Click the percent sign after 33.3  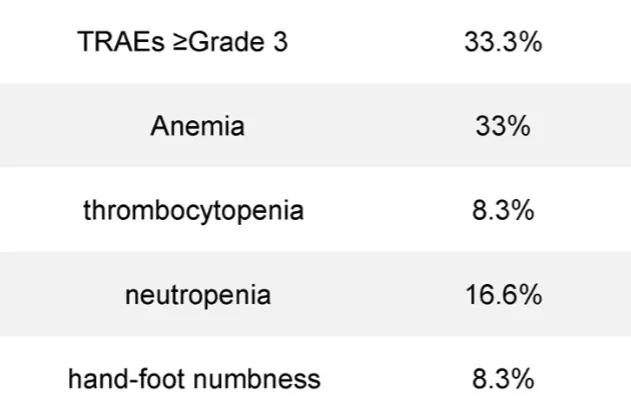tap(530, 43)
